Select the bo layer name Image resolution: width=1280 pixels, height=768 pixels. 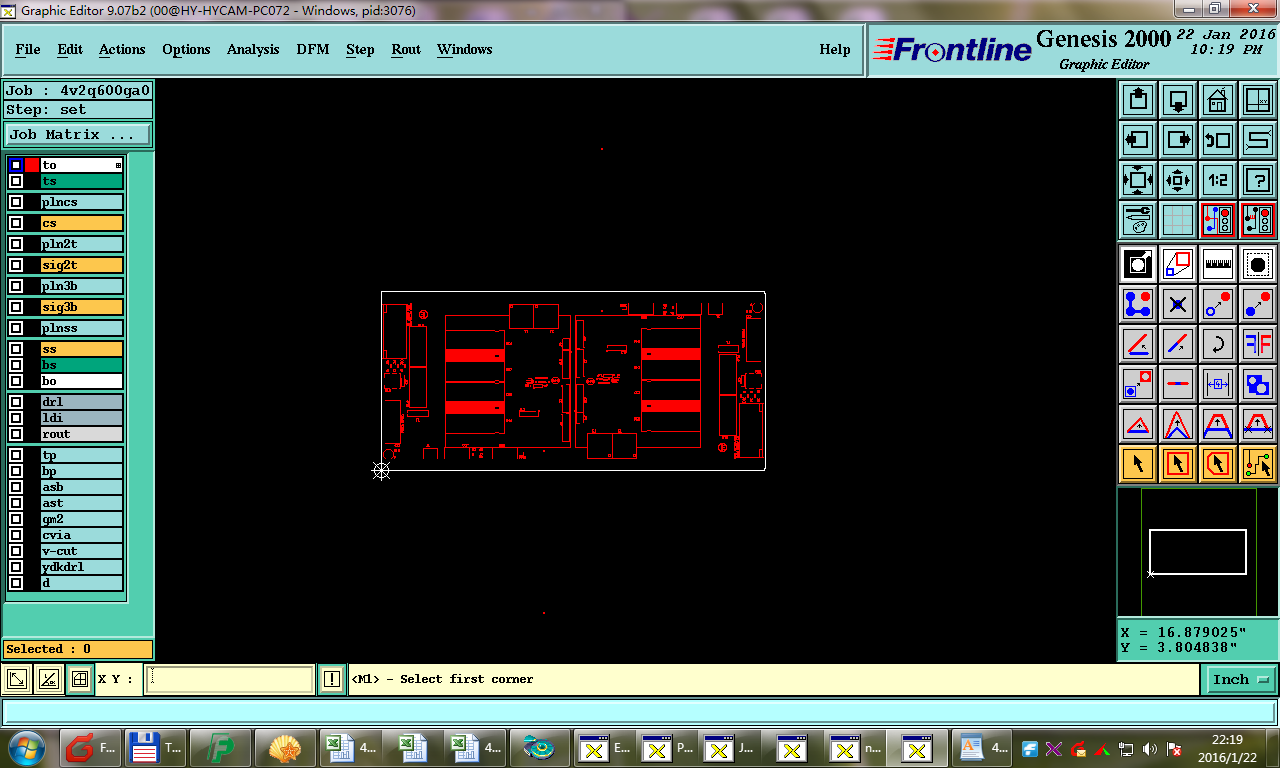(x=81, y=381)
